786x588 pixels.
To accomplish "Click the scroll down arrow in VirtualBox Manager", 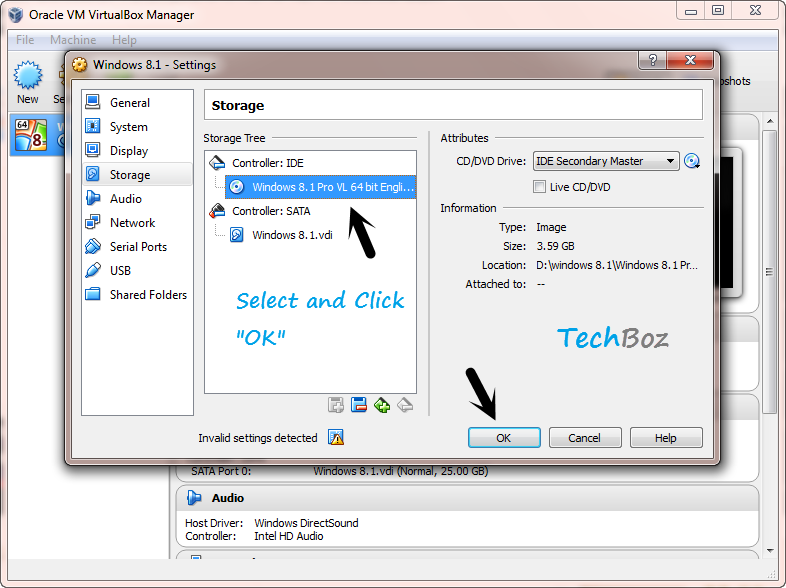I will pyautogui.click(x=769, y=550).
